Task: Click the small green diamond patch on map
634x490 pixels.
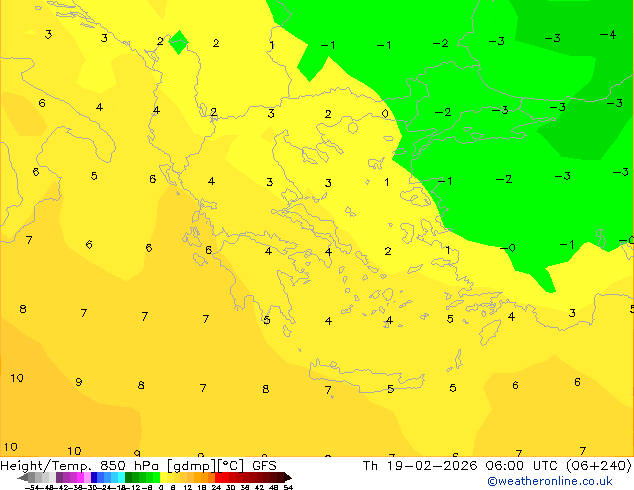Action: tap(179, 42)
